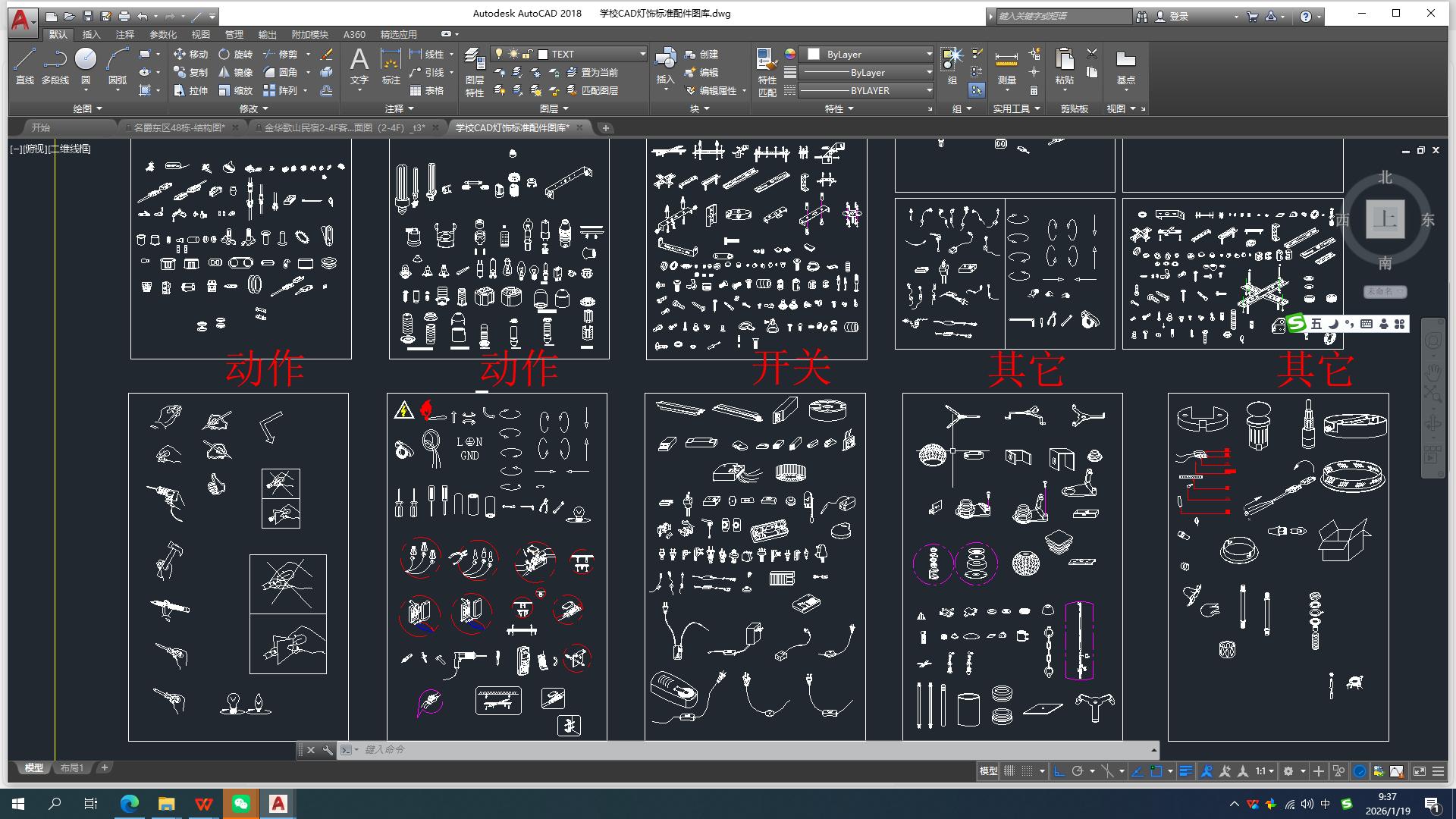Image resolution: width=1456 pixels, height=819 pixels.
Task: Open the TEXT layer dropdown list
Action: 642,54
